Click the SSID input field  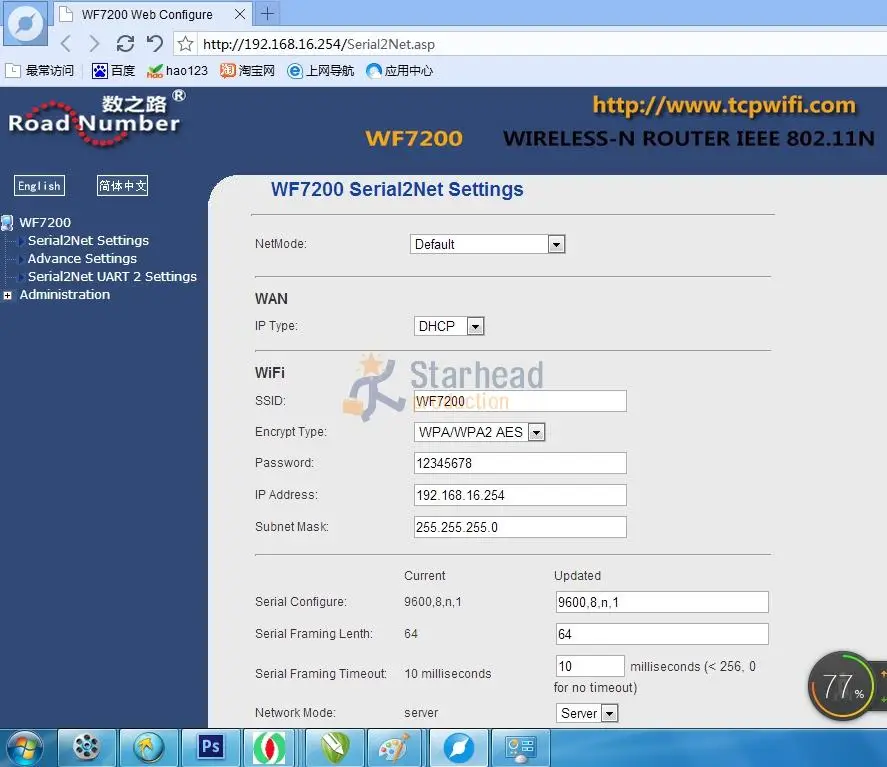(x=520, y=401)
